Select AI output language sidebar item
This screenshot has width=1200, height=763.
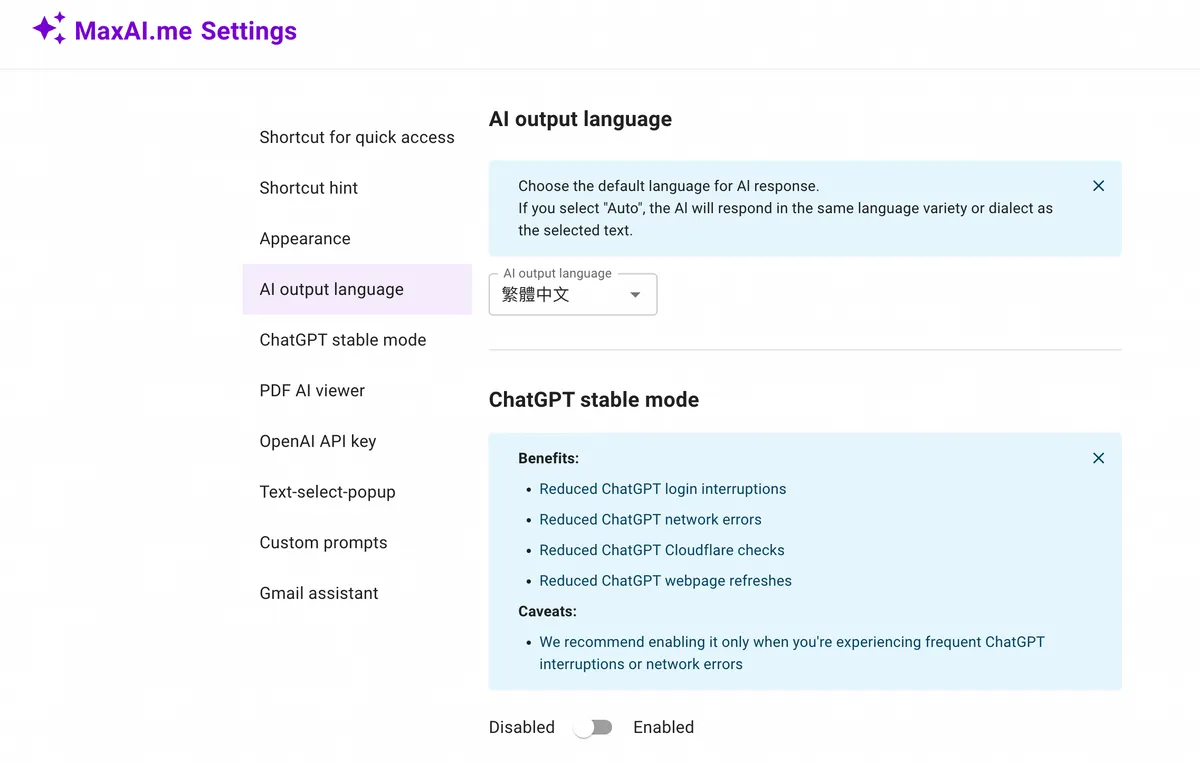pyautogui.click(x=331, y=290)
